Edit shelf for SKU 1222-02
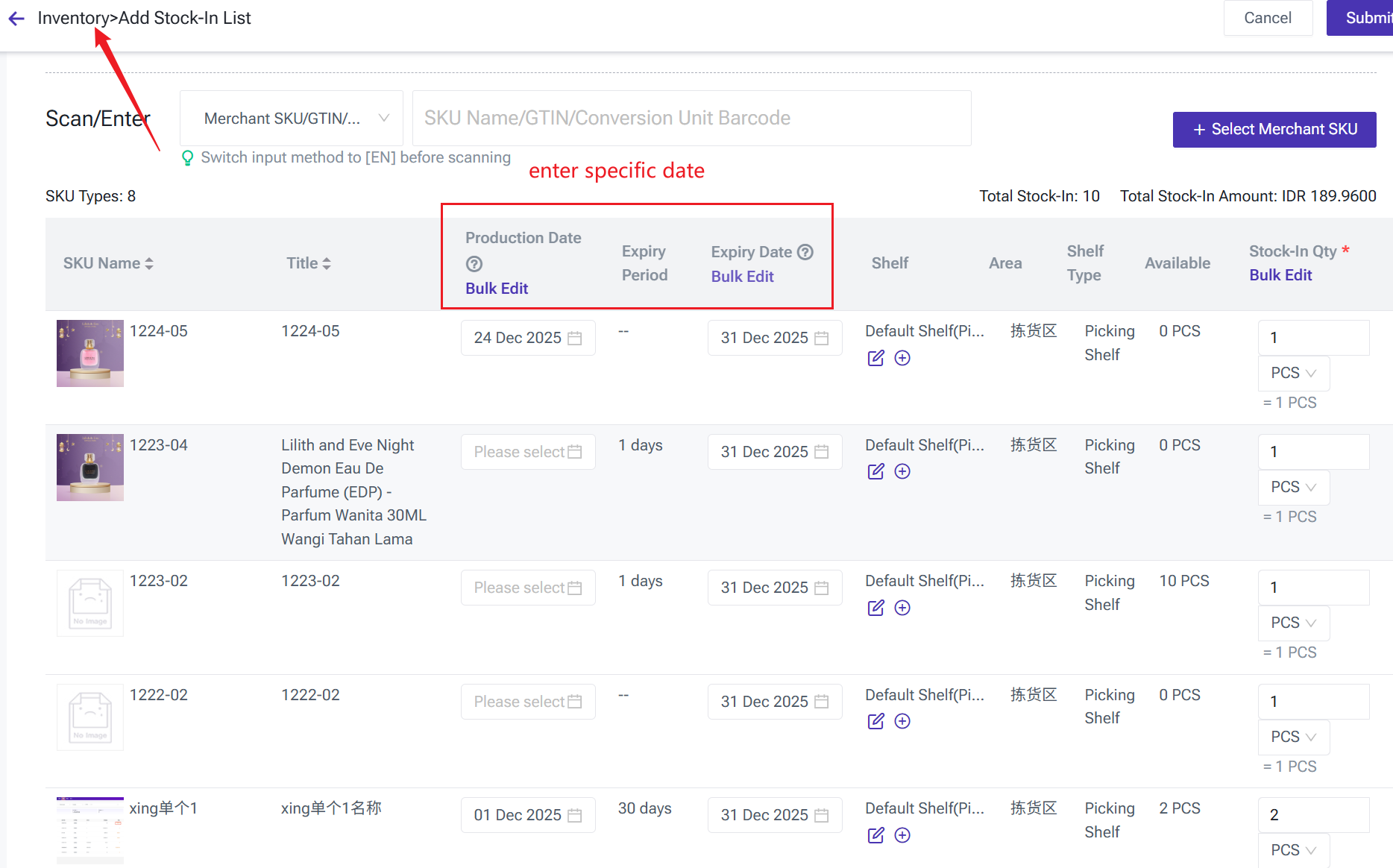The height and width of the screenshot is (868, 1393). pyautogui.click(x=875, y=721)
